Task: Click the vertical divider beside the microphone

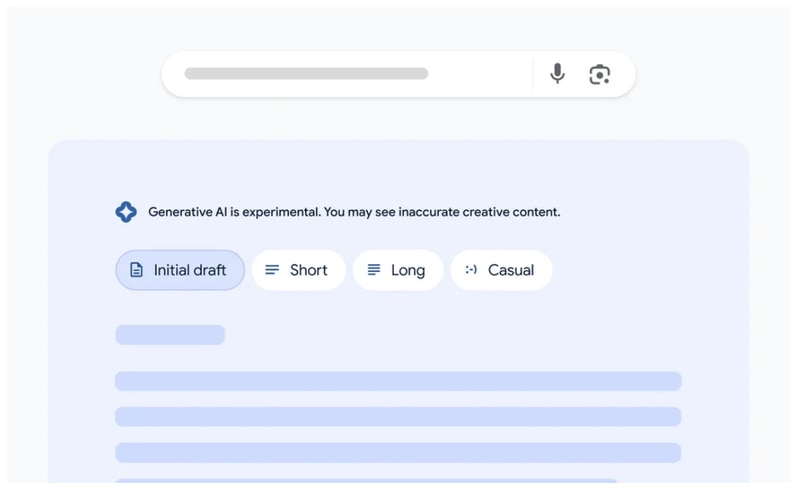Action: pos(533,74)
